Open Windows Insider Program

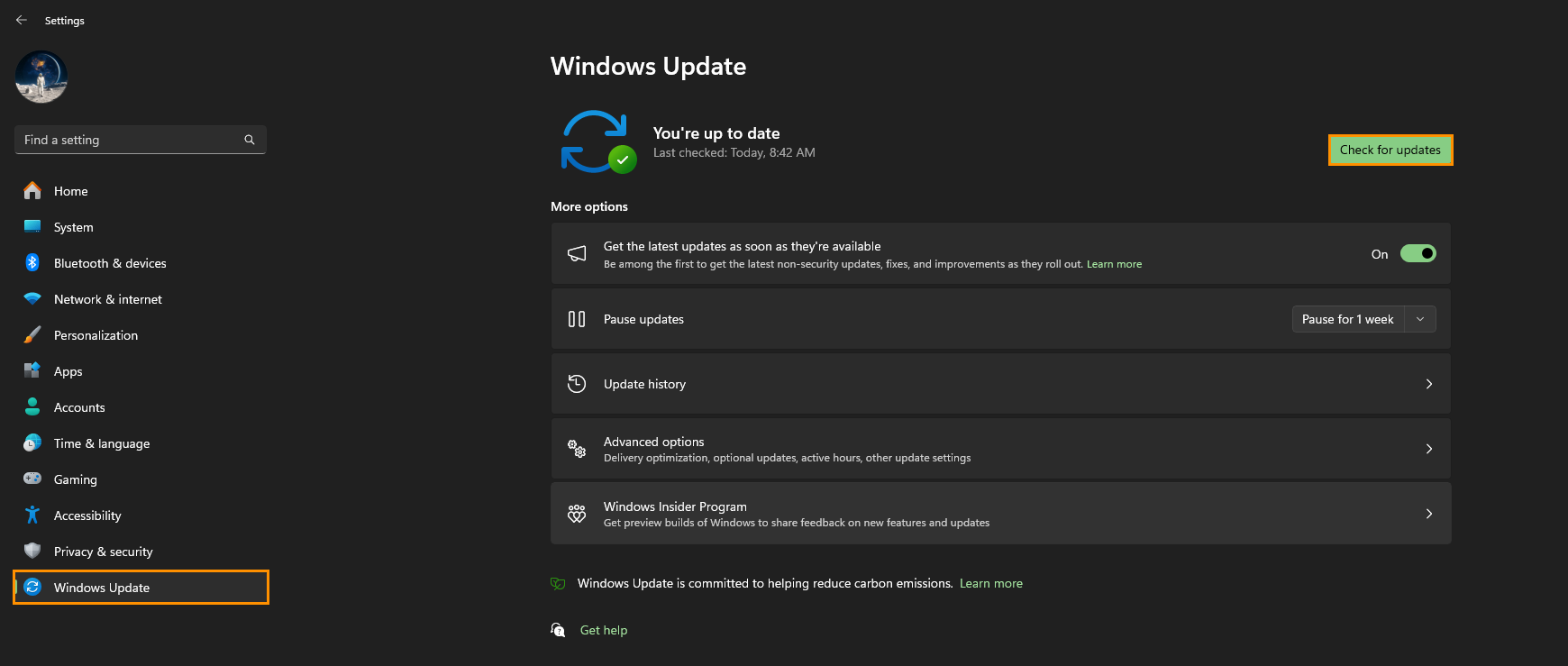pyautogui.click(x=1000, y=514)
